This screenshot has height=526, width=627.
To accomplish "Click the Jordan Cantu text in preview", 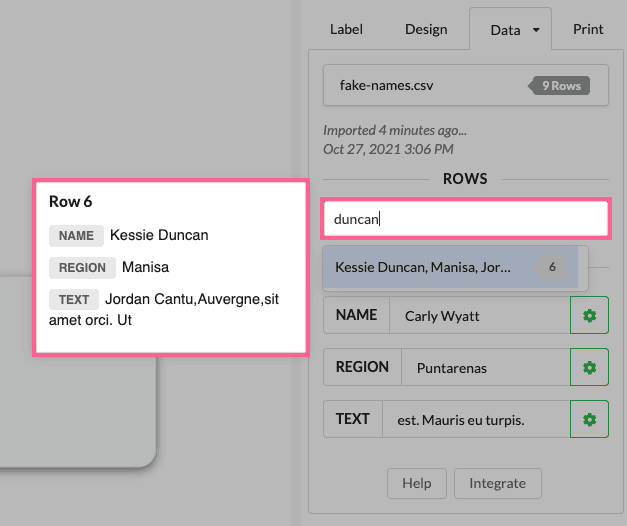I will pos(164,309).
